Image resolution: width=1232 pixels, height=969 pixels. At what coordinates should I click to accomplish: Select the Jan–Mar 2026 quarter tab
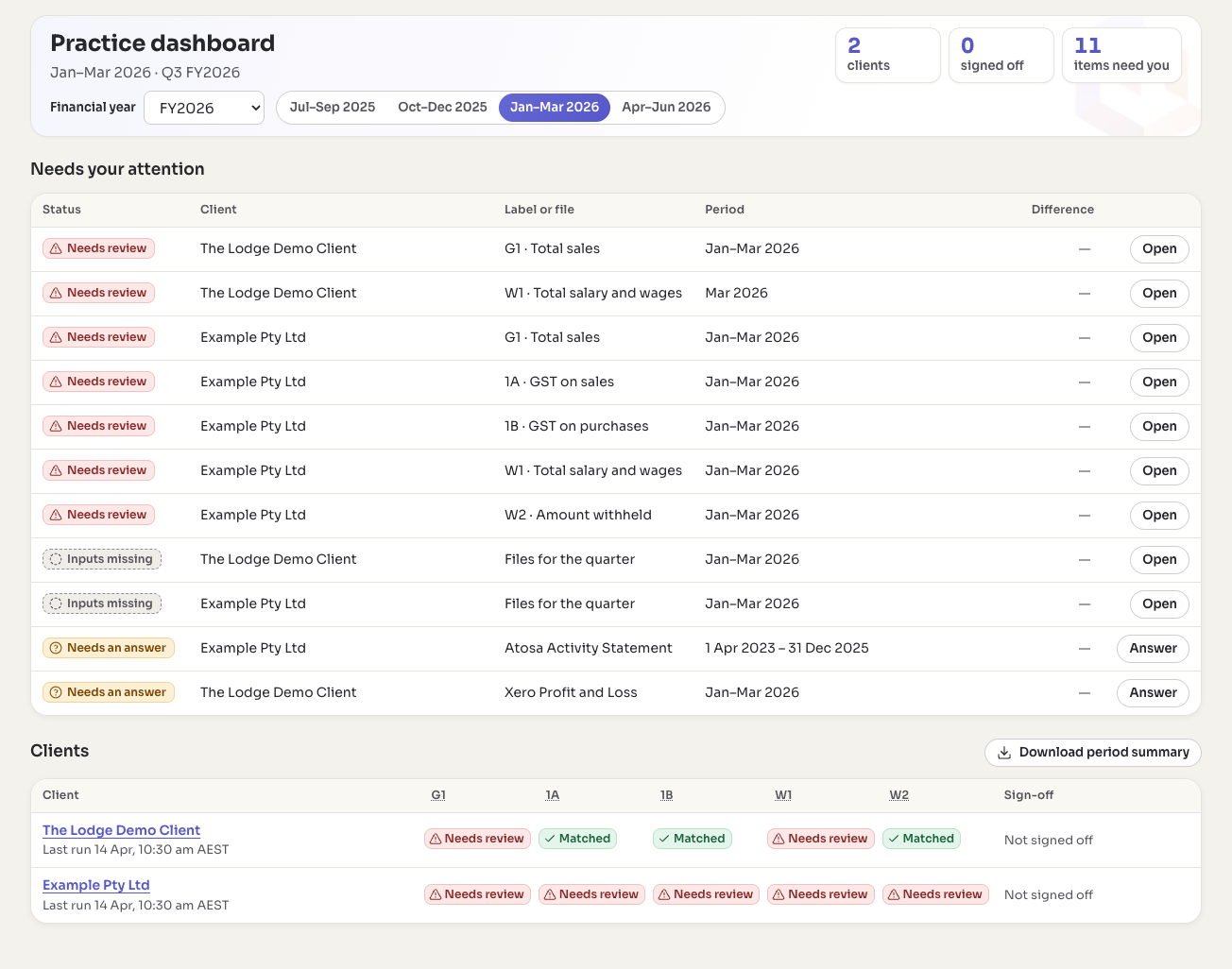(555, 107)
